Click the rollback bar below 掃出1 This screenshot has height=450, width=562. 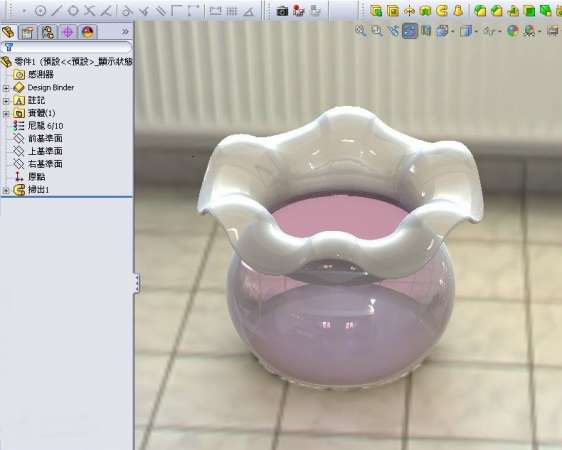pos(67,197)
